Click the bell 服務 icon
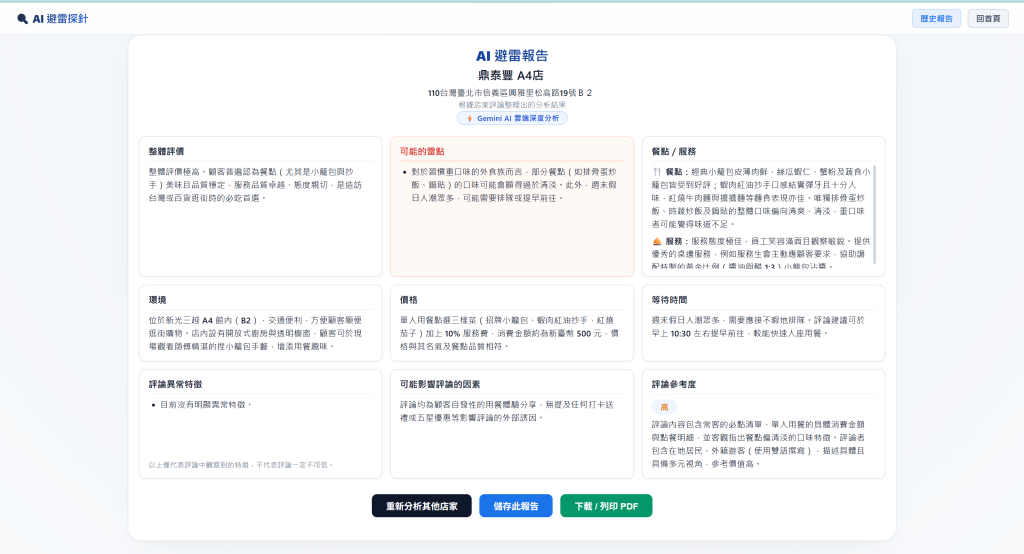This screenshot has width=1024, height=554. [x=657, y=241]
